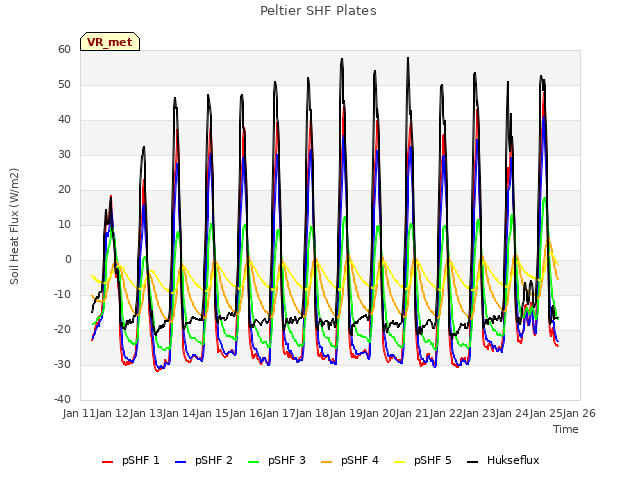The image size is (640, 480).
Task: Click the -40 y-axis tick label
Action: click(62, 400)
